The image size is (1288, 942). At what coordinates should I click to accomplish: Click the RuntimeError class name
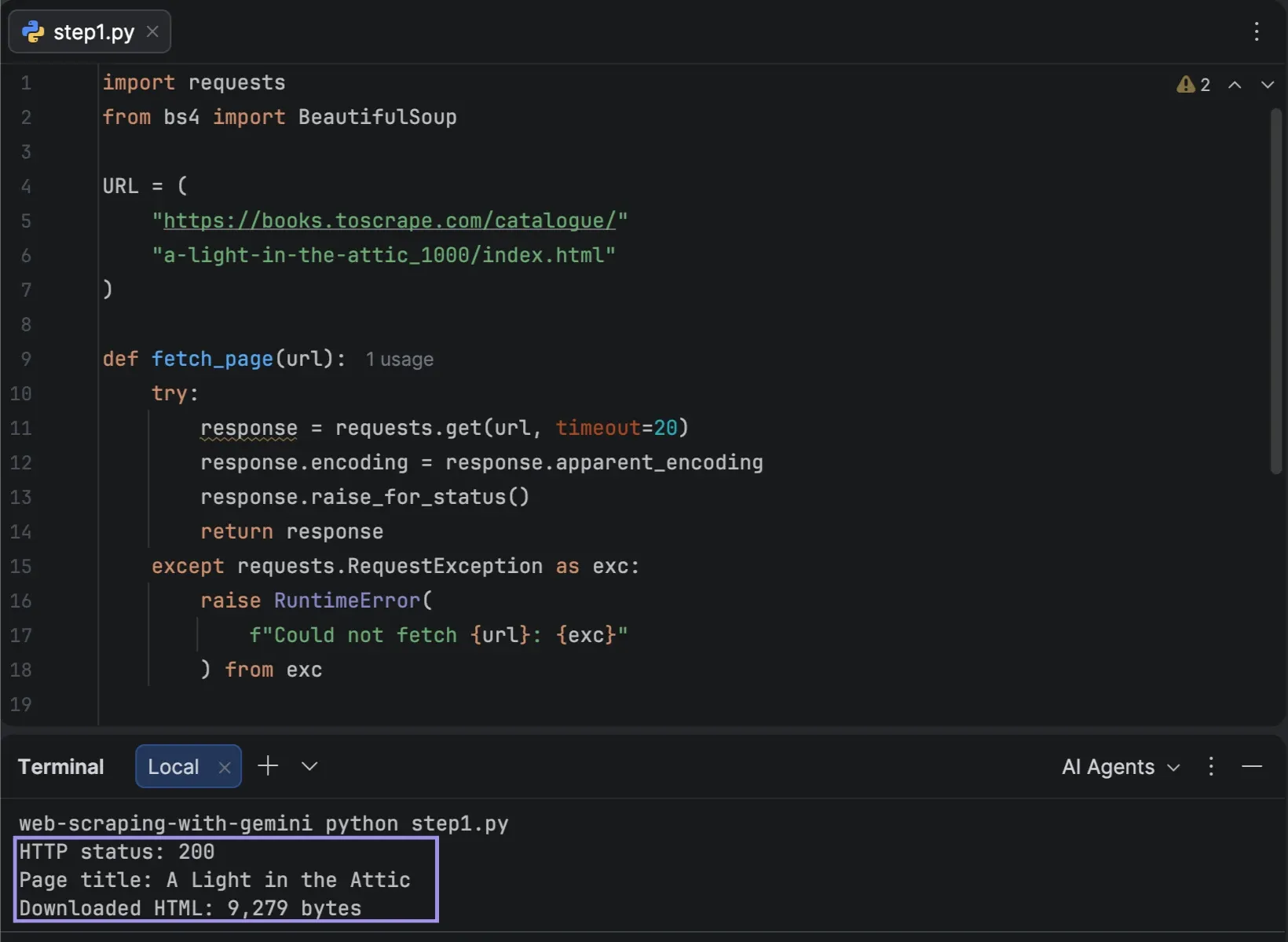pyautogui.click(x=347, y=601)
